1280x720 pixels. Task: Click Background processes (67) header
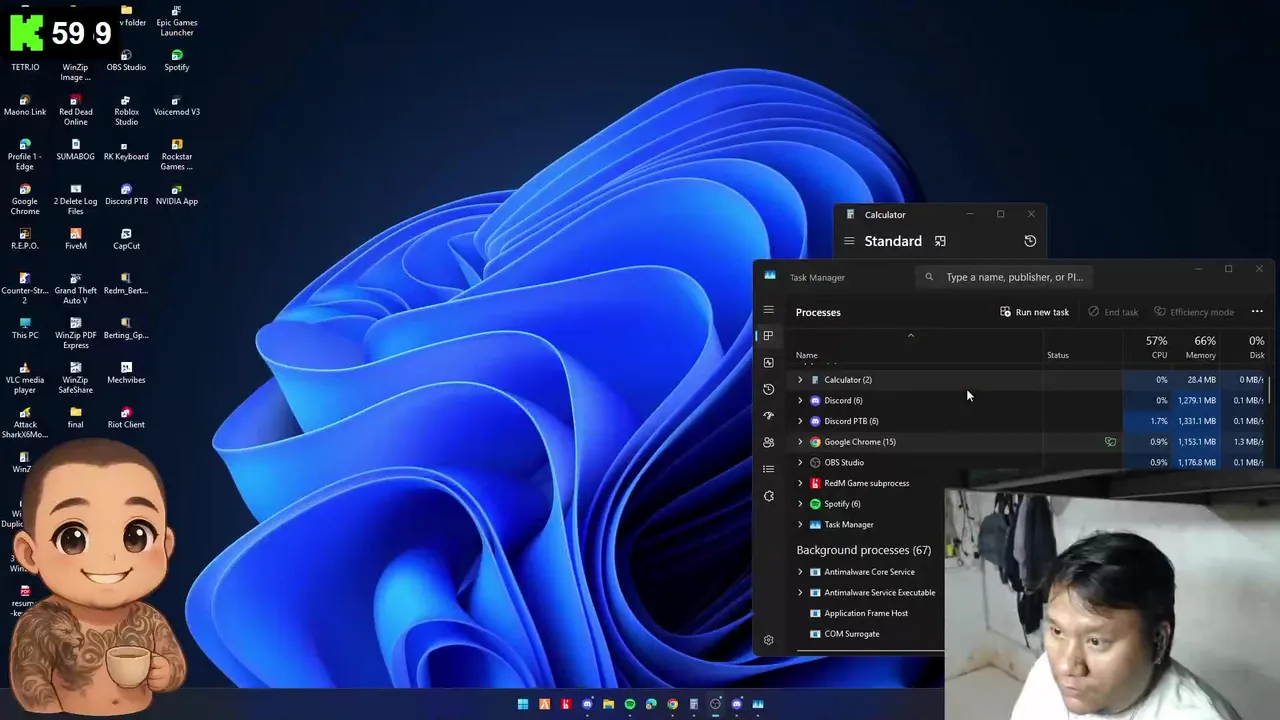864,550
